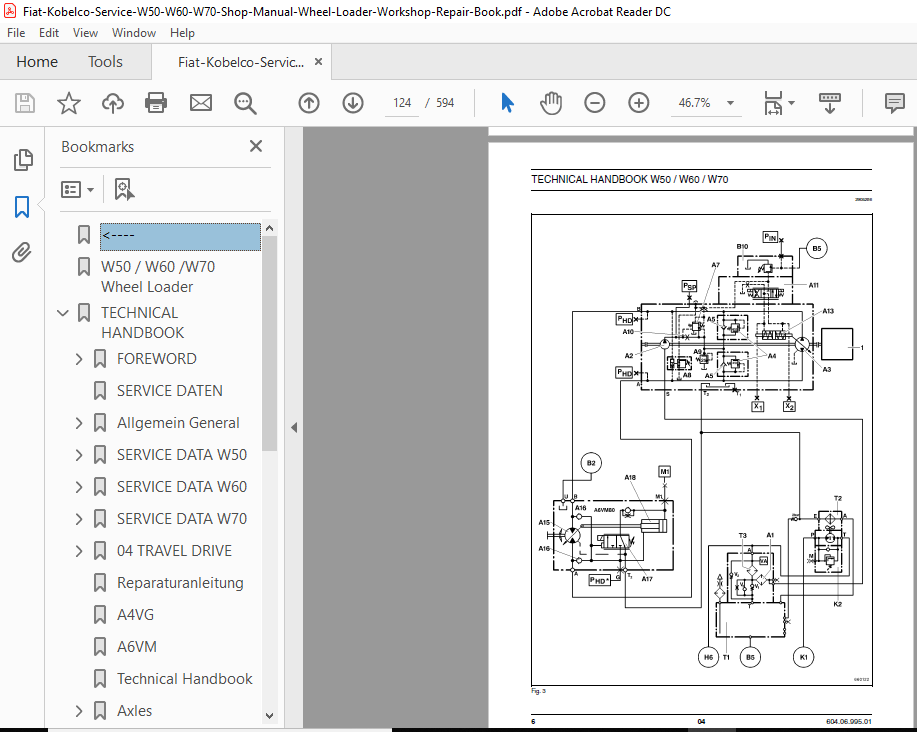Expand the FOREWORD bookmark

tap(79, 359)
